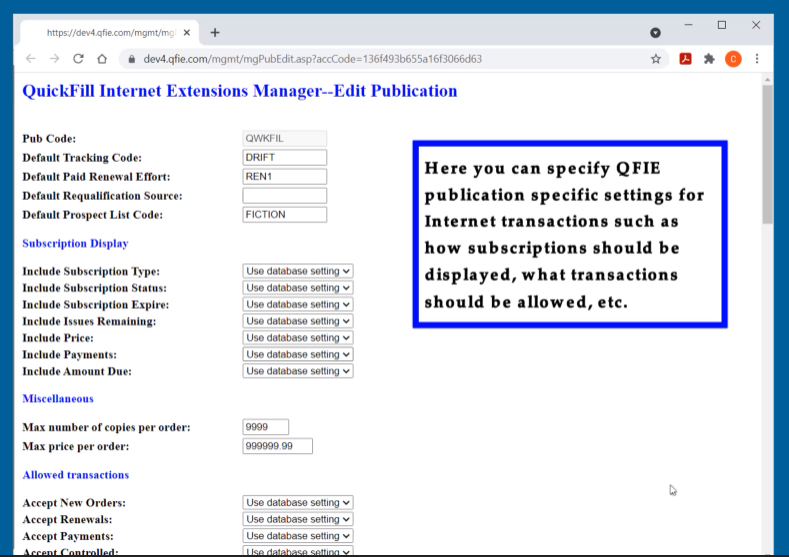
Task: Click the scrollbar up arrow
Action: tap(767, 79)
